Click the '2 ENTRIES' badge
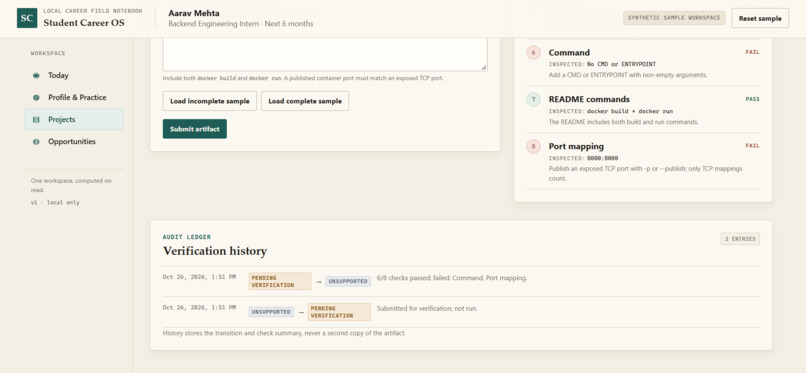 point(740,239)
